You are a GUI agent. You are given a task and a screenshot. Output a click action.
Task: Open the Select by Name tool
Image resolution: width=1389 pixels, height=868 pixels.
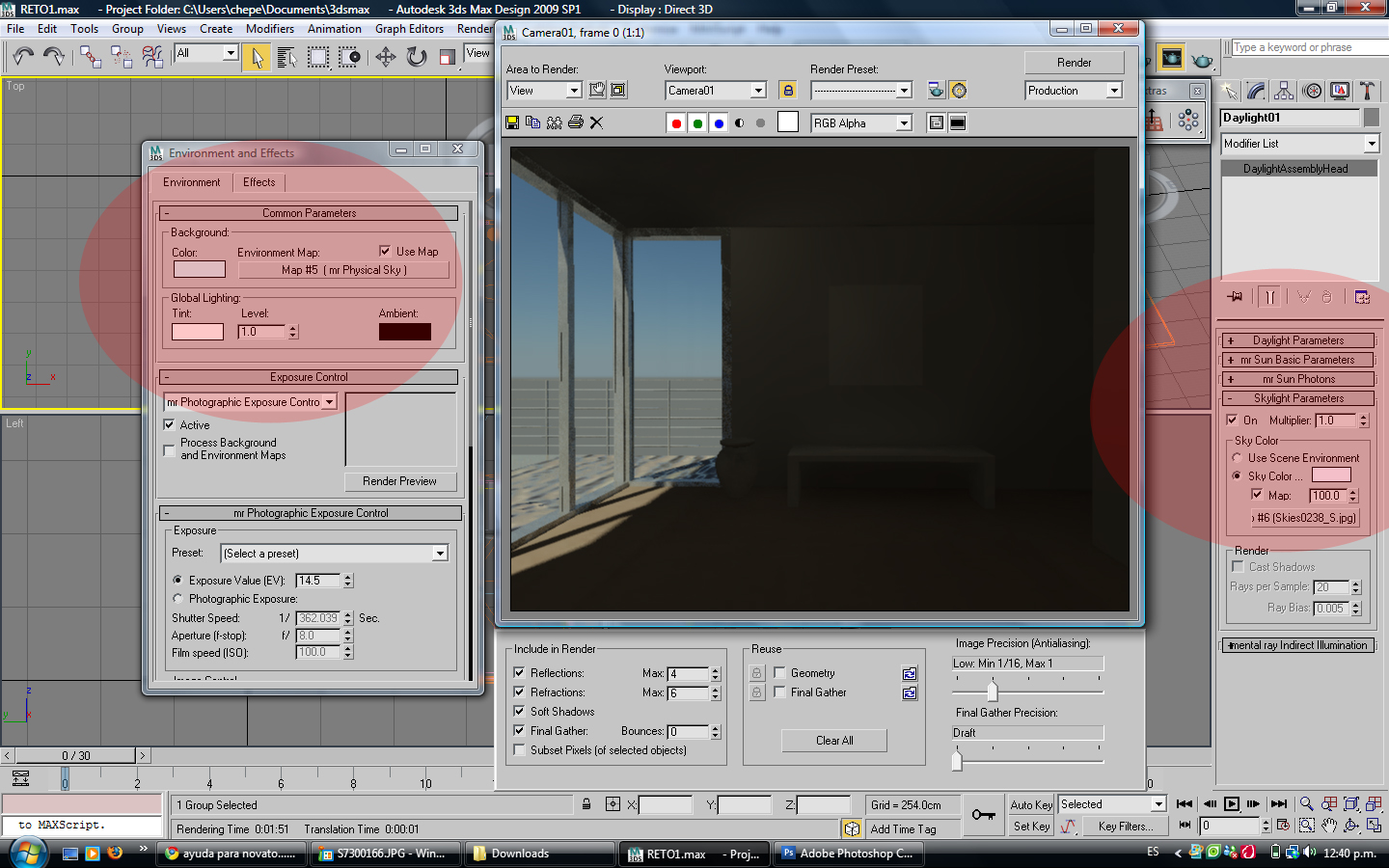(286, 58)
